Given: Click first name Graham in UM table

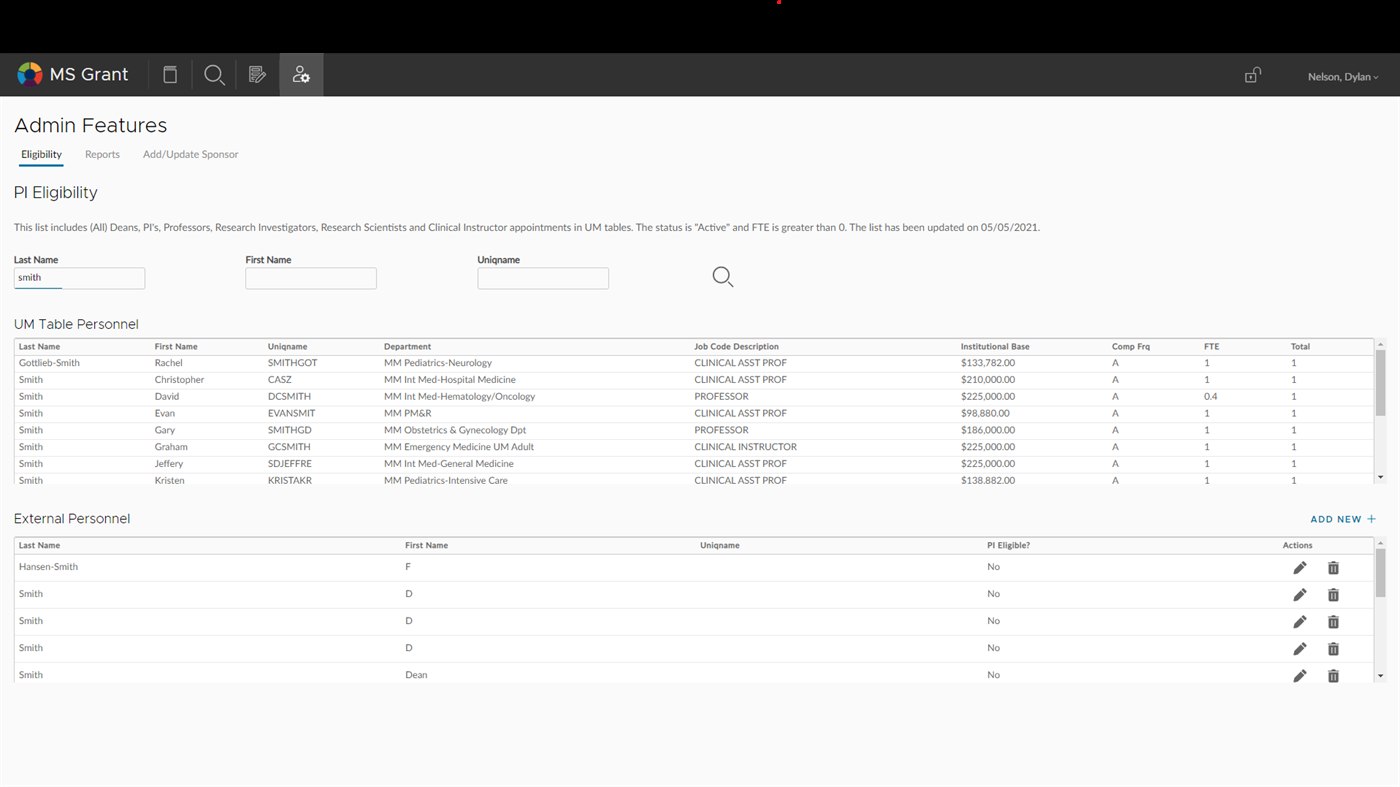Looking at the screenshot, I should pos(171,447).
